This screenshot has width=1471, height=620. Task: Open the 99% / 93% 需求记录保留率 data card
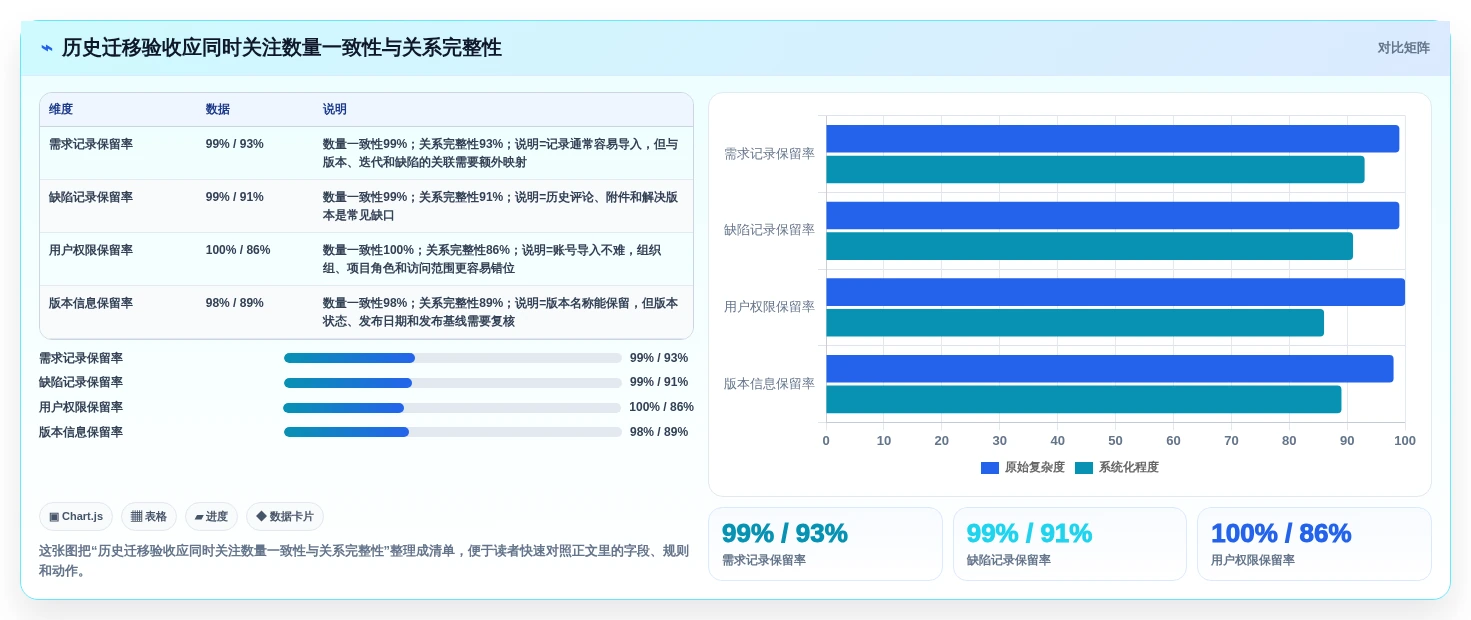pos(825,544)
